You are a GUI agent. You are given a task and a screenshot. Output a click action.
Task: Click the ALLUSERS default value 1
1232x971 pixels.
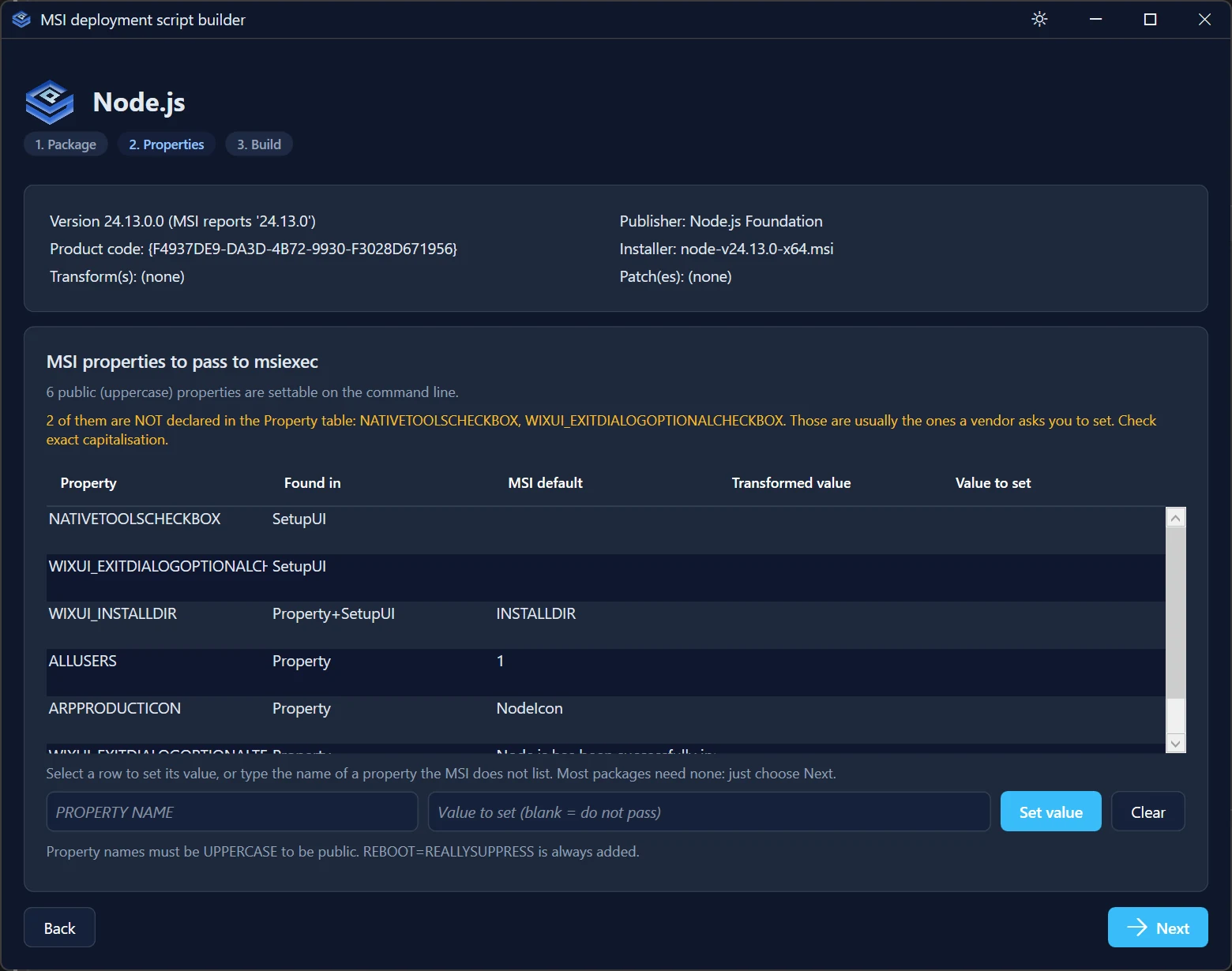coord(500,661)
